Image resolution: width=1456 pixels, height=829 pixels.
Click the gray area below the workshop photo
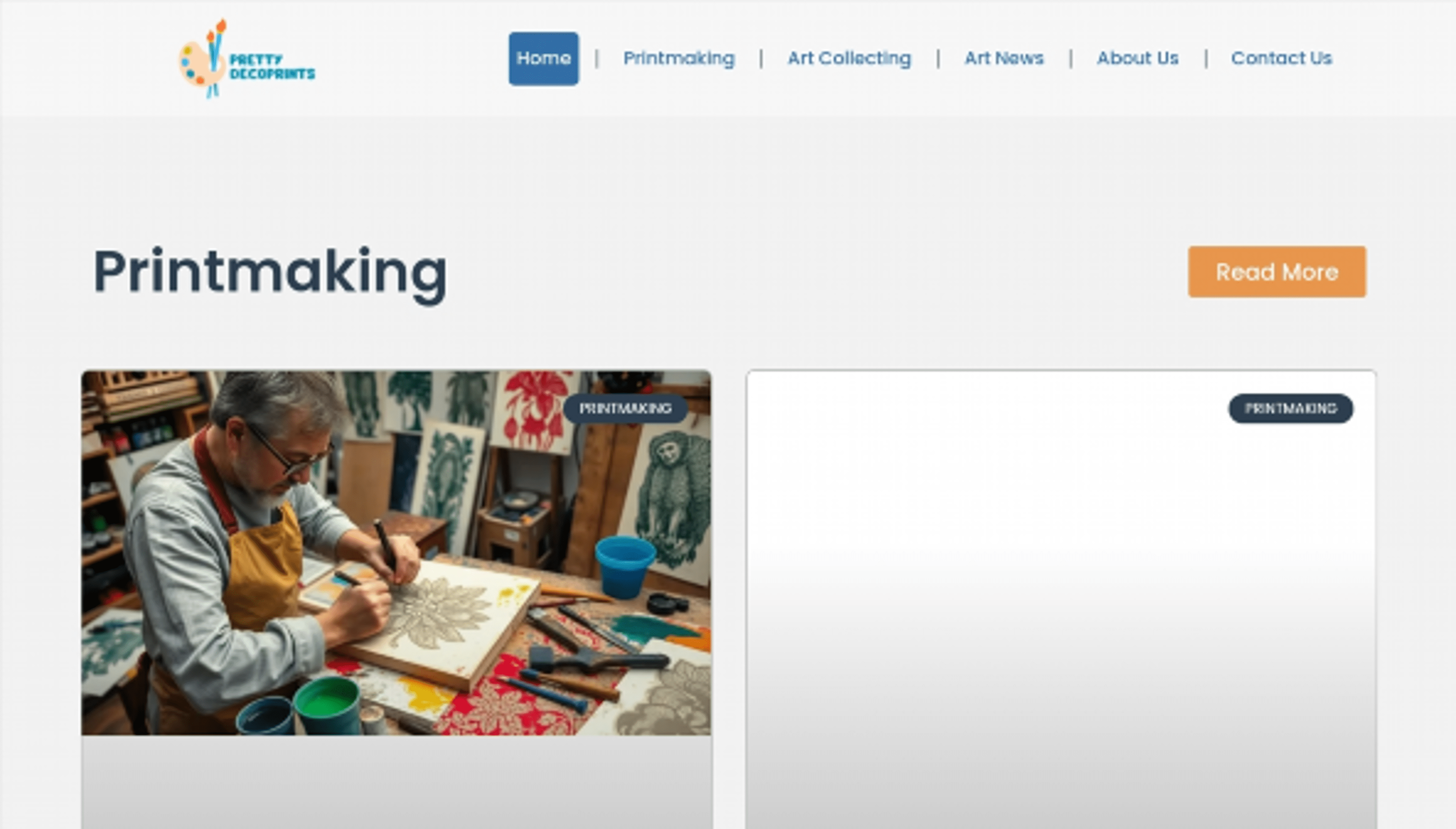396,782
